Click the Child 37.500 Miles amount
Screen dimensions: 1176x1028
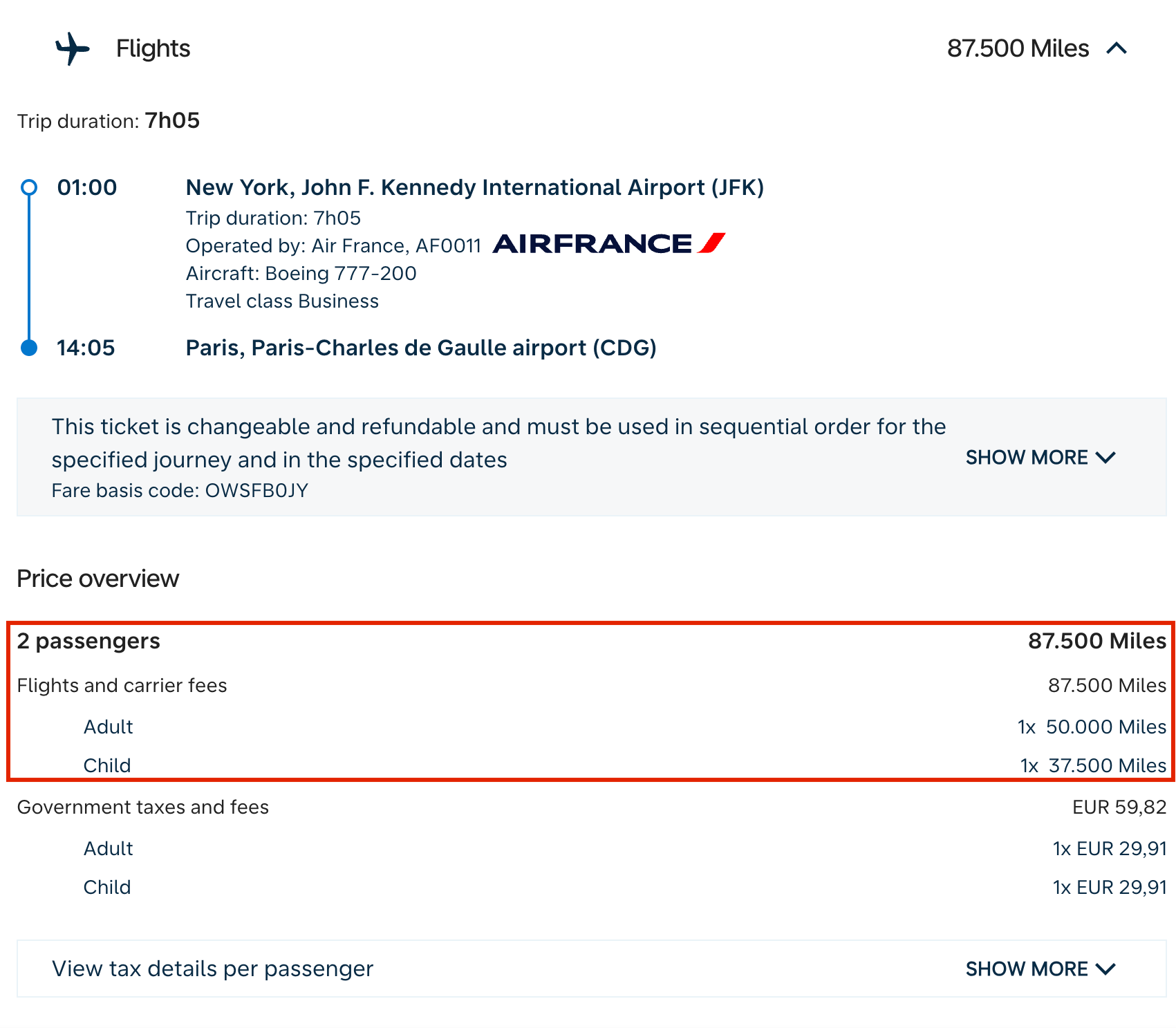1106,765
